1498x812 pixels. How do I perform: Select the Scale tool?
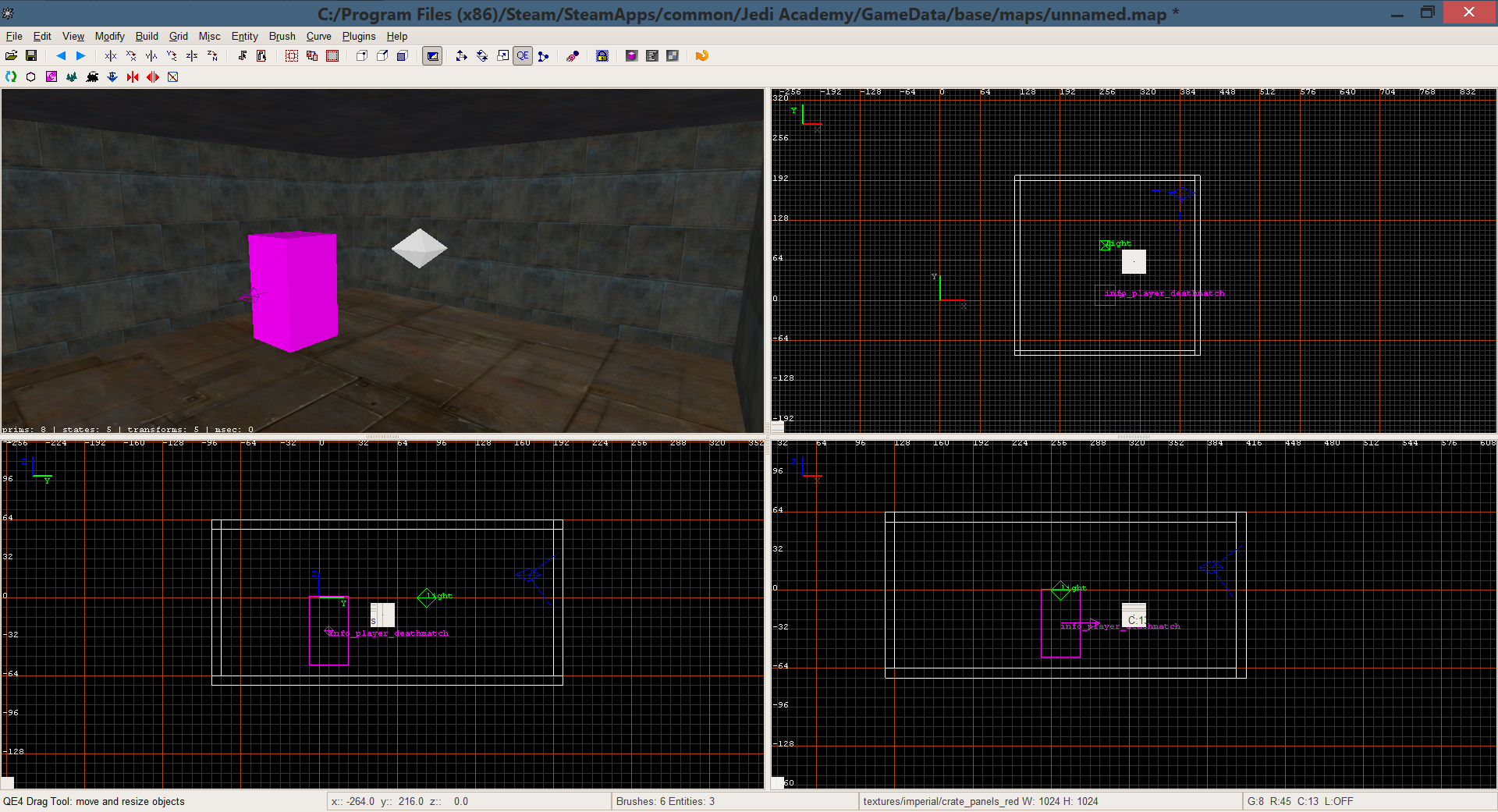point(502,55)
